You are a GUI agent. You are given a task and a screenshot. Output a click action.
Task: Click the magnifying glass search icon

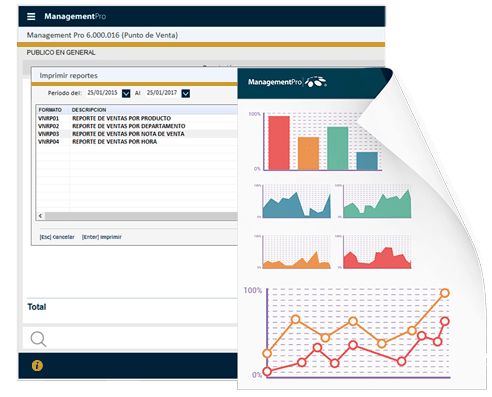(38, 339)
